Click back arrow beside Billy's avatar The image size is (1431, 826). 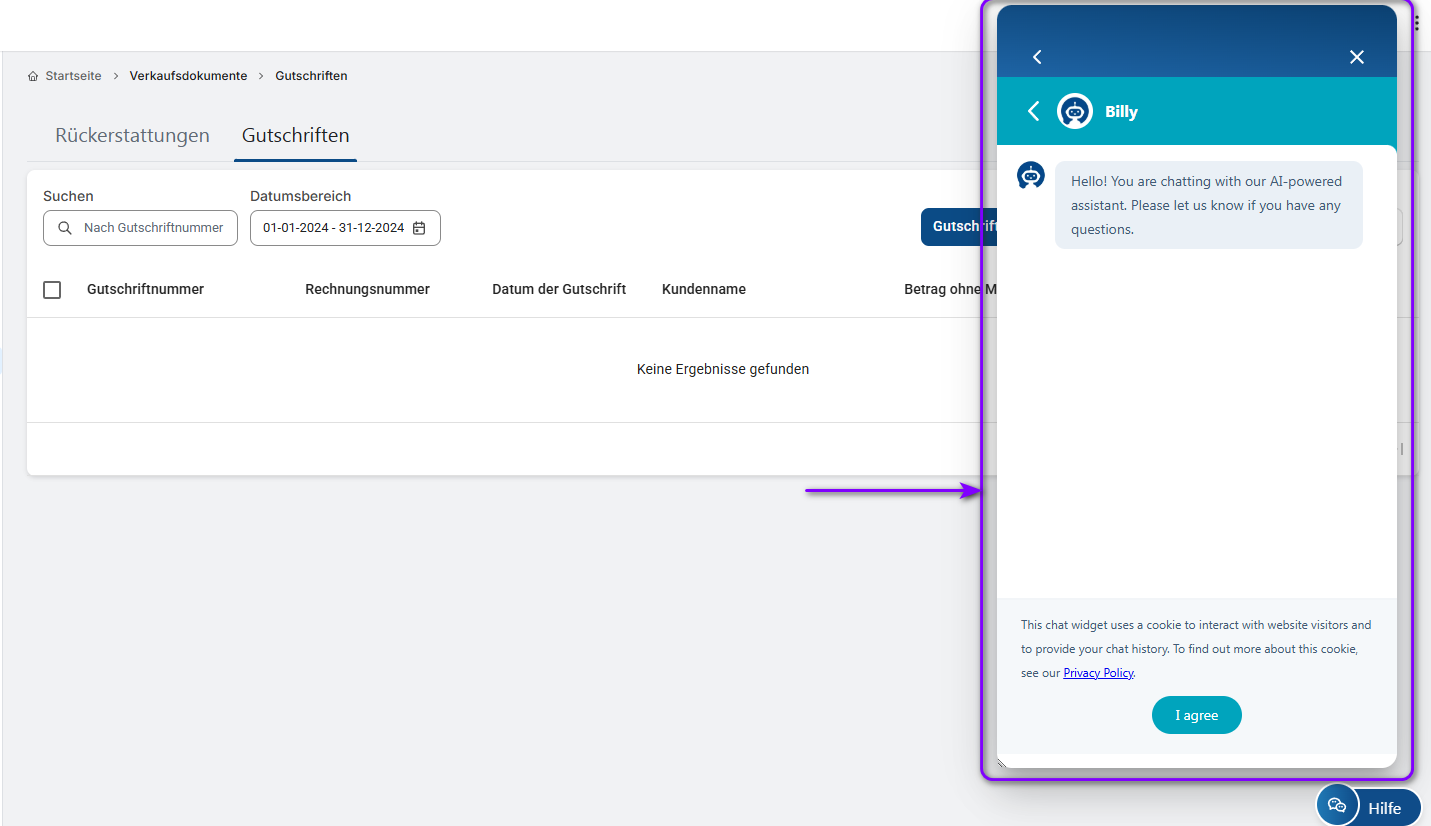click(1034, 111)
